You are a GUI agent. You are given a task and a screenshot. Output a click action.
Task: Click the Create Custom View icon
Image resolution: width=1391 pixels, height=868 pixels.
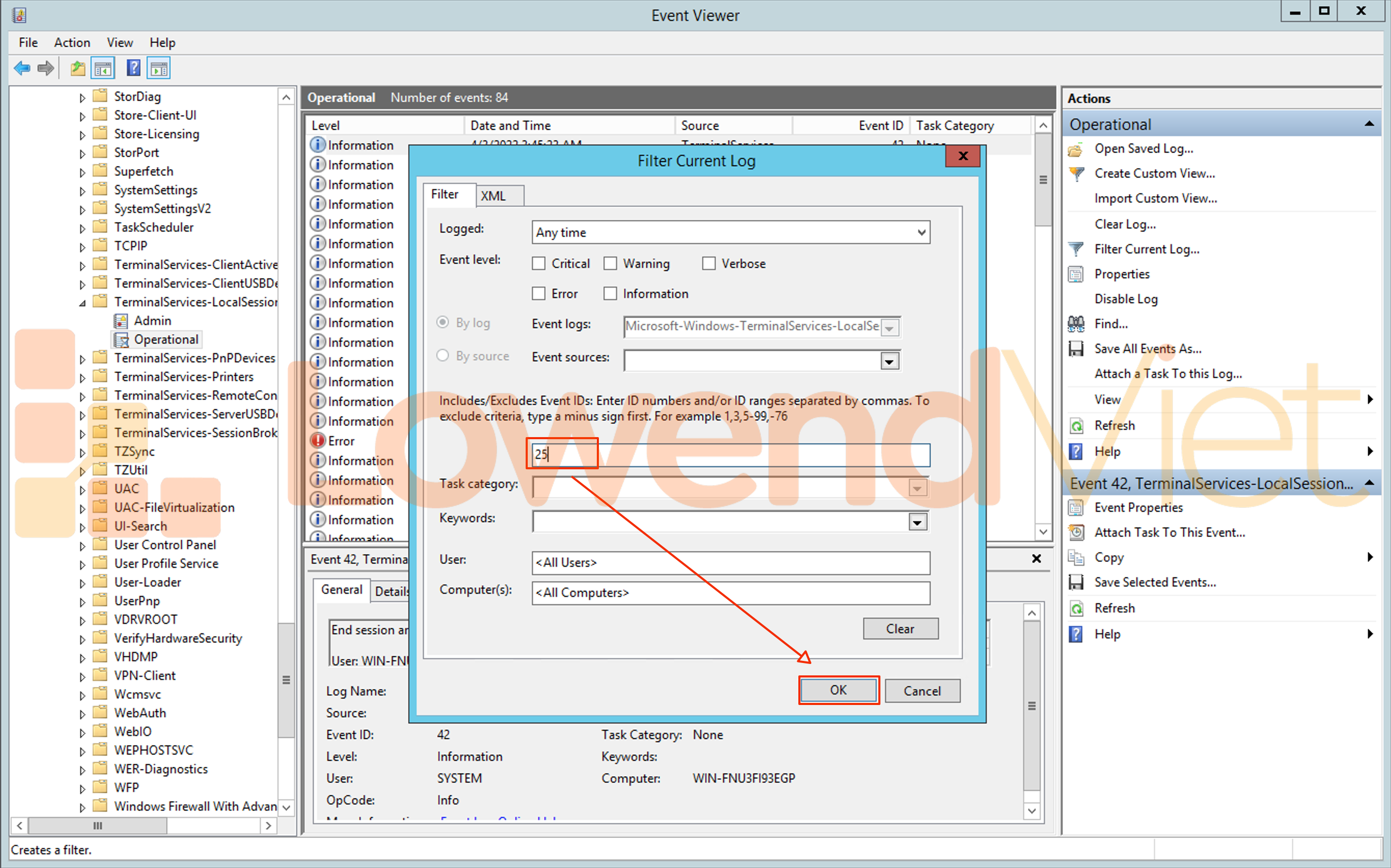point(1076,173)
